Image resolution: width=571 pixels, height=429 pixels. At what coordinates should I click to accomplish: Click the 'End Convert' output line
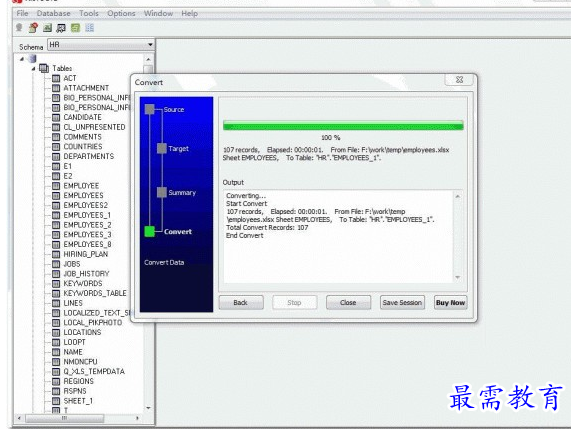tap(245, 236)
